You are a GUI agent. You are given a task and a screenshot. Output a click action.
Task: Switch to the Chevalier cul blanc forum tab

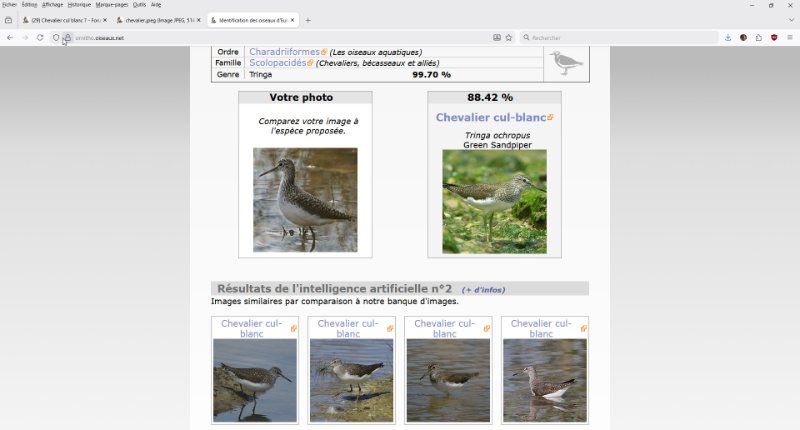(65, 20)
